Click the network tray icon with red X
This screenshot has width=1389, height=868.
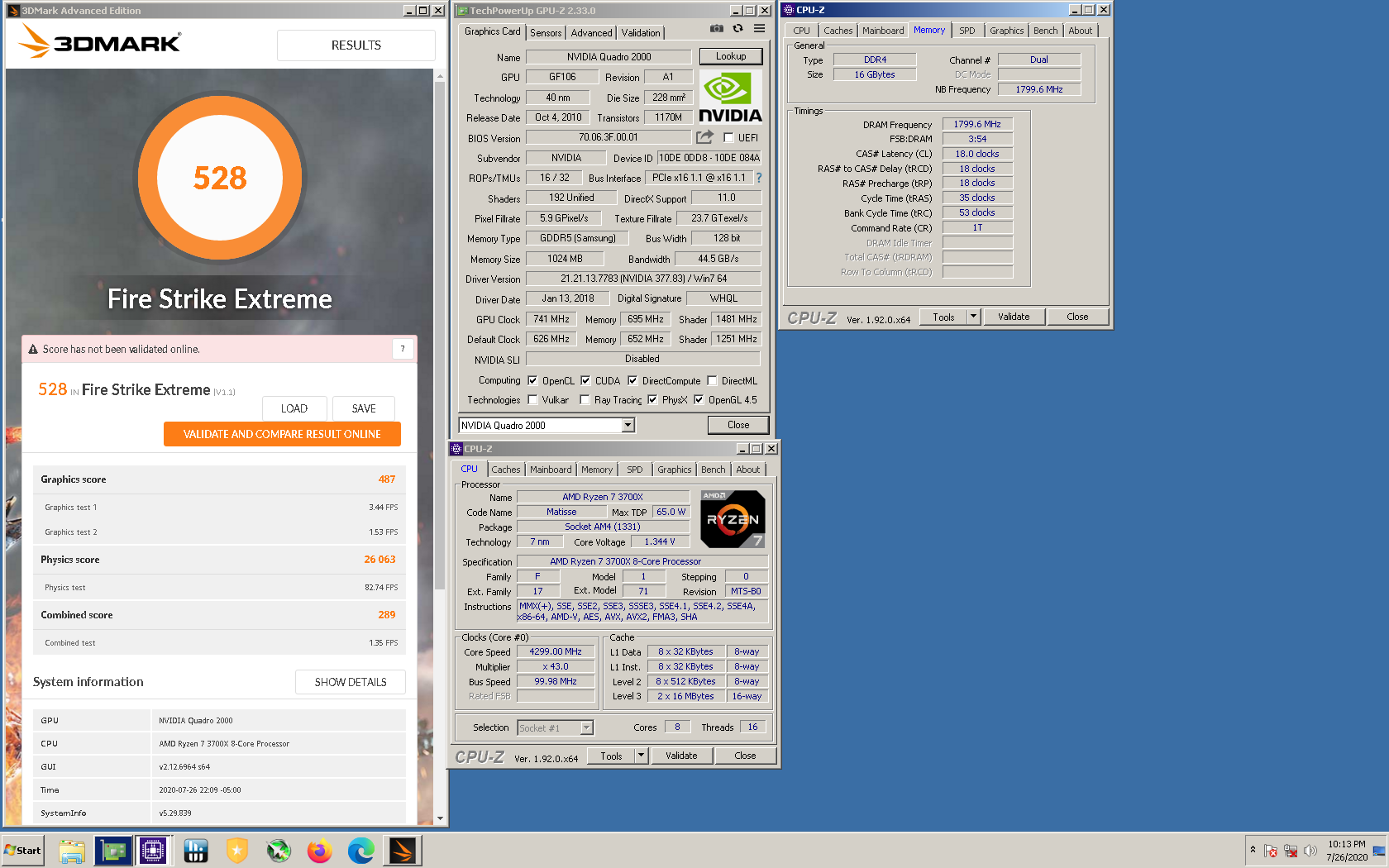(x=1291, y=851)
